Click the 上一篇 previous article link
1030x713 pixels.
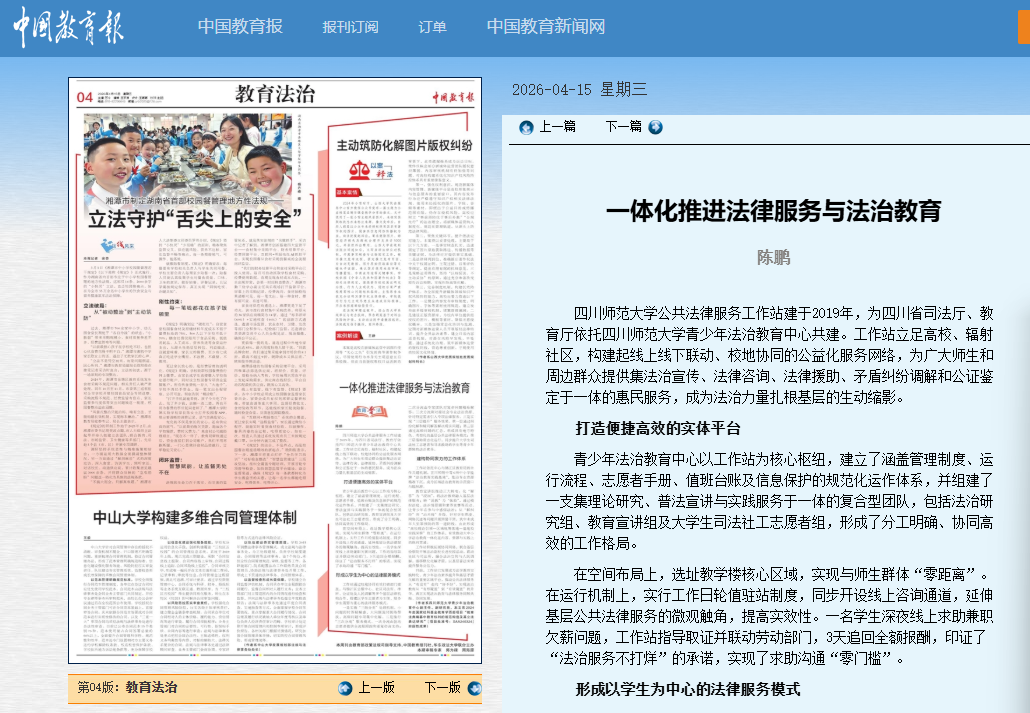tap(557, 127)
